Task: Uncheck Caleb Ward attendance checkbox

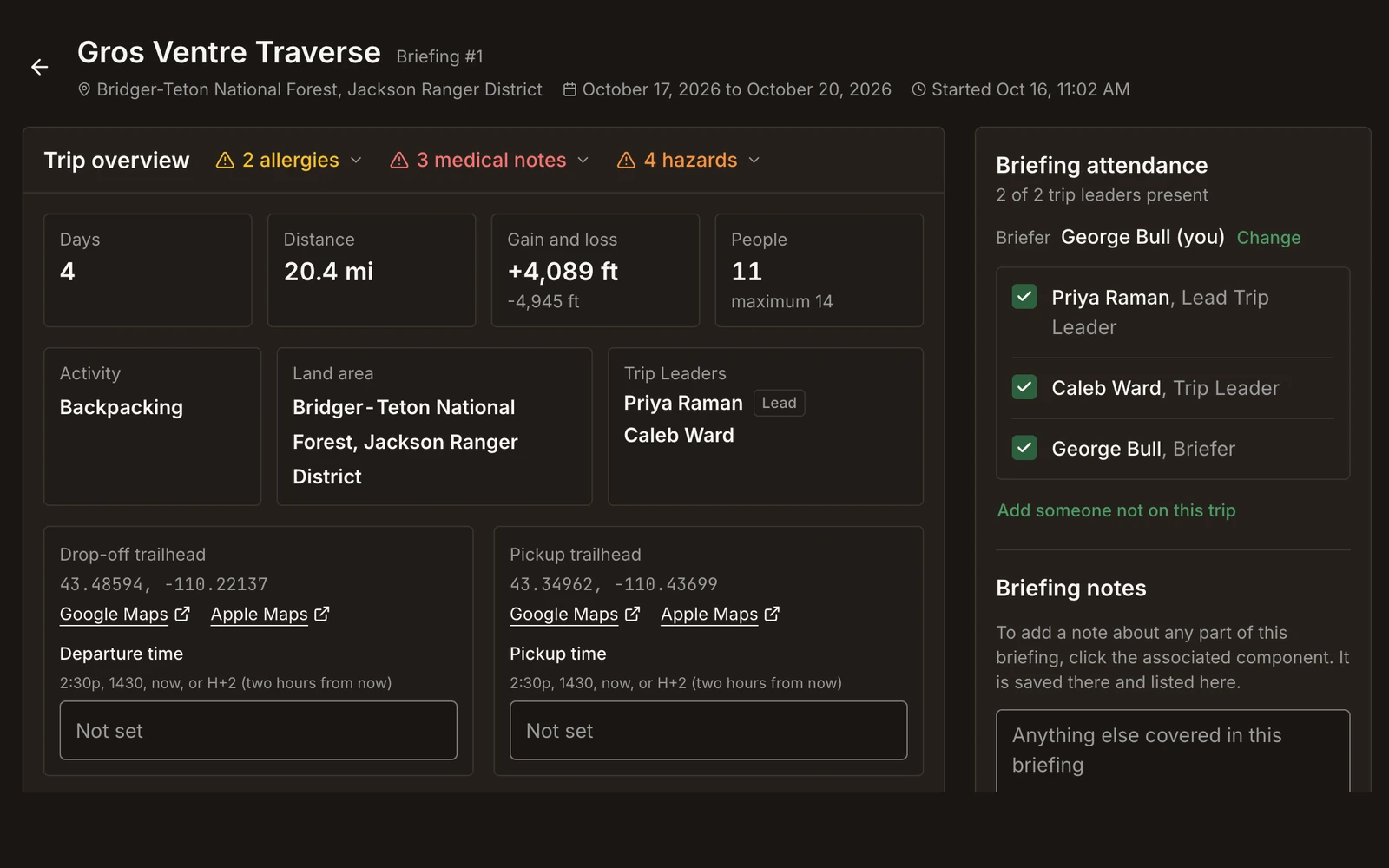Action: pos(1024,387)
